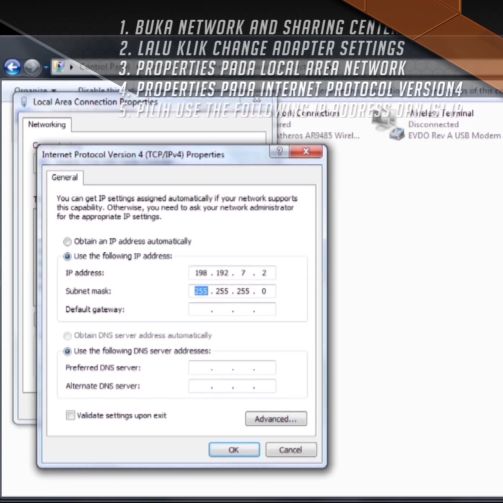This screenshot has width=503, height=503.
Task: Select Use the following DNS server addresses
Action: [67, 351]
